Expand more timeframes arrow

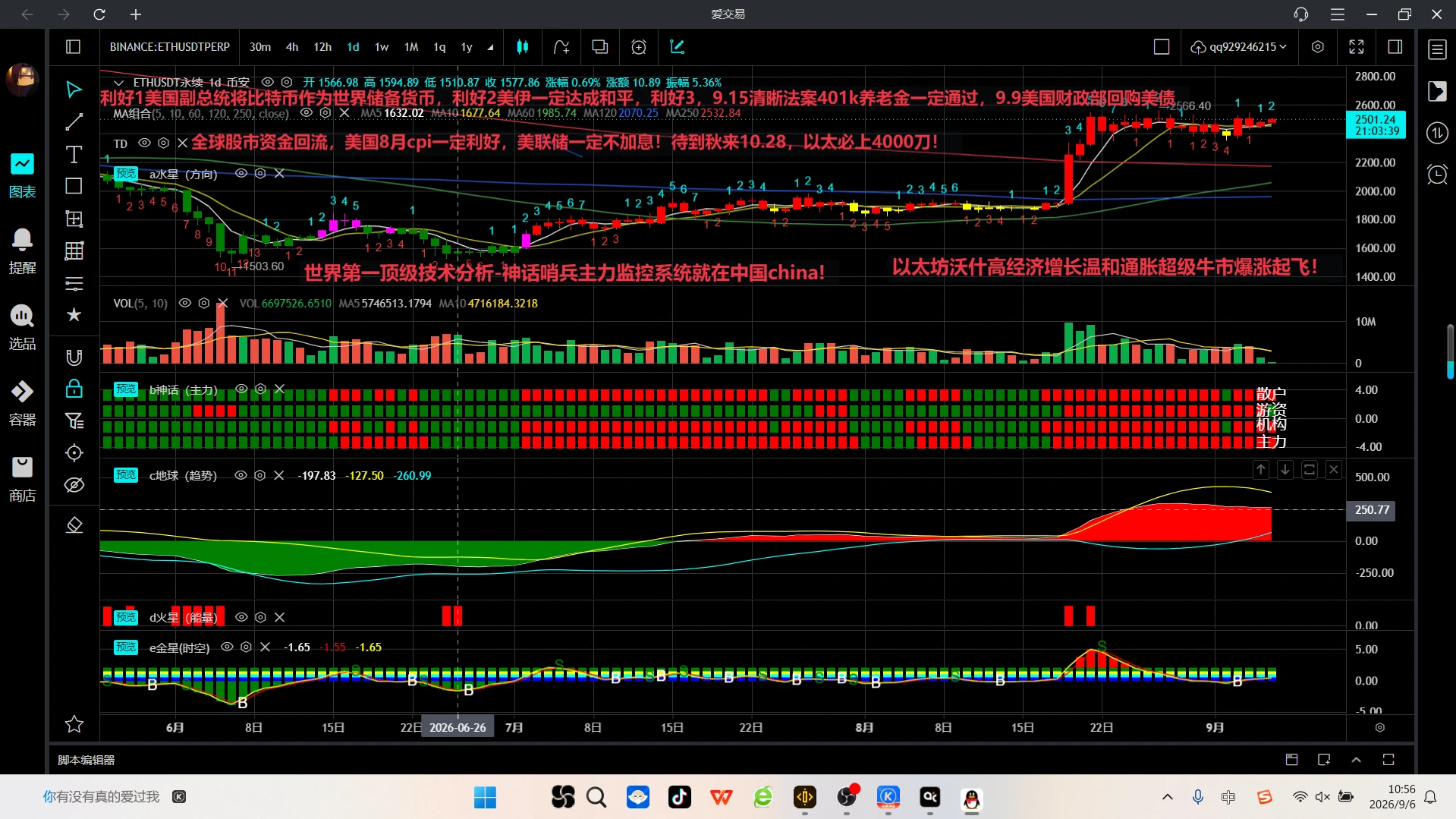pyautogui.click(x=490, y=47)
